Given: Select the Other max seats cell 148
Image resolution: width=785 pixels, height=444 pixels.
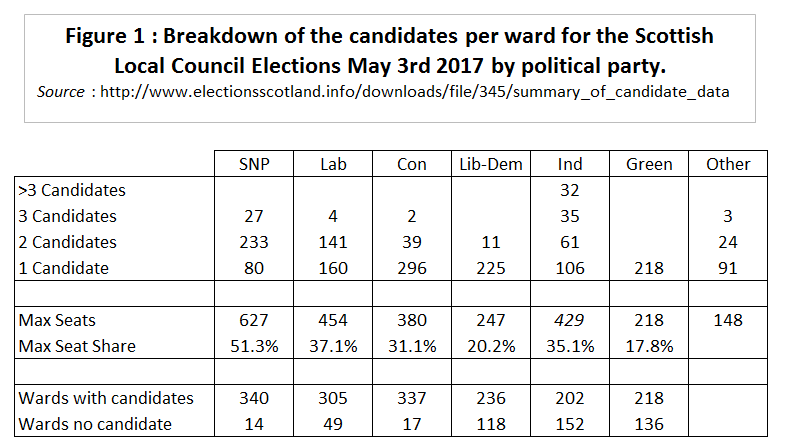Looking at the screenshot, I should [x=728, y=320].
